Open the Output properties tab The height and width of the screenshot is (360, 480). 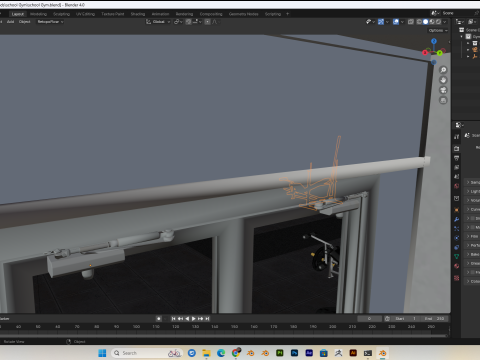coord(457,158)
